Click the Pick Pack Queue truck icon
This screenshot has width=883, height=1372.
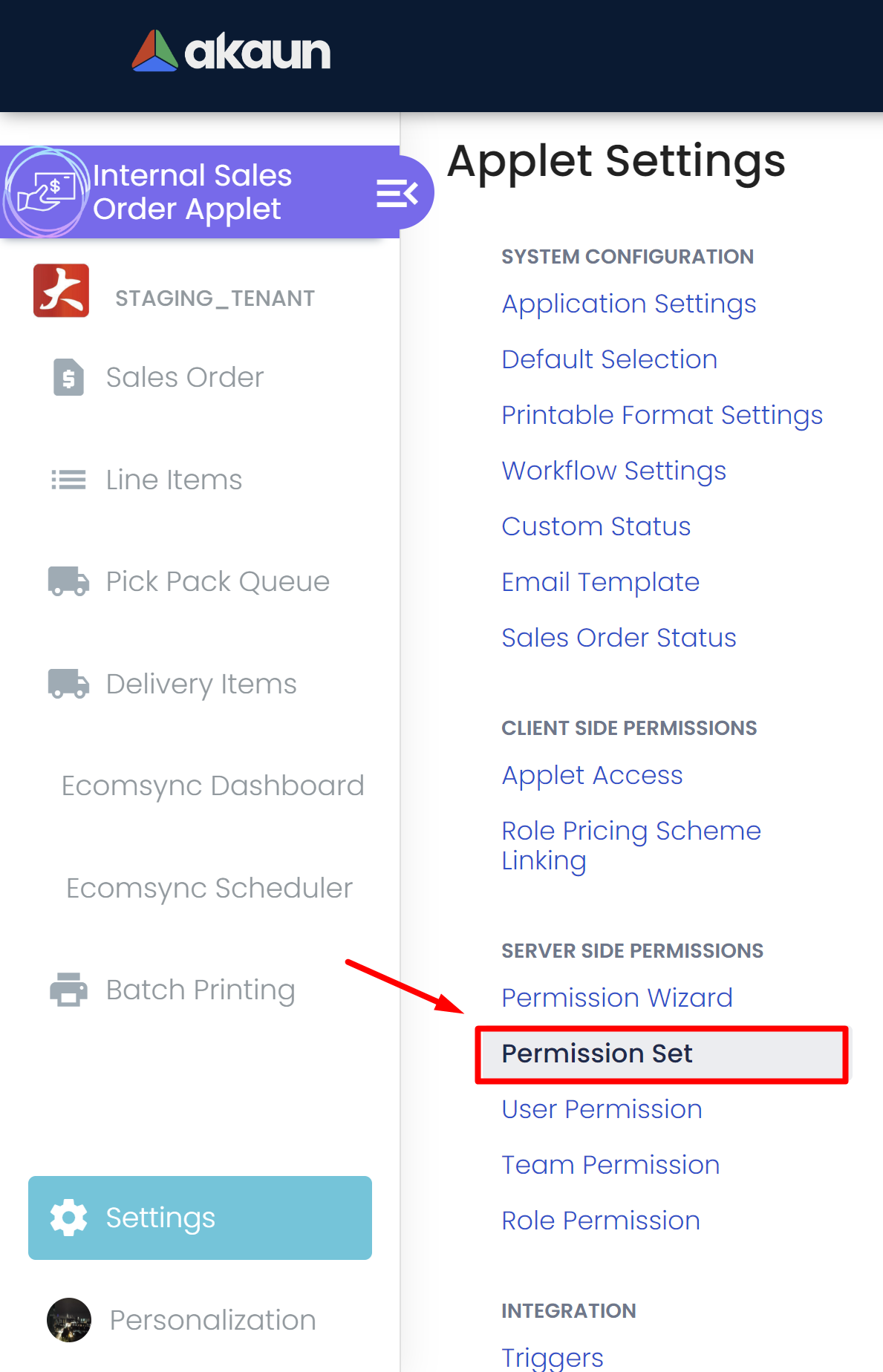tap(68, 581)
